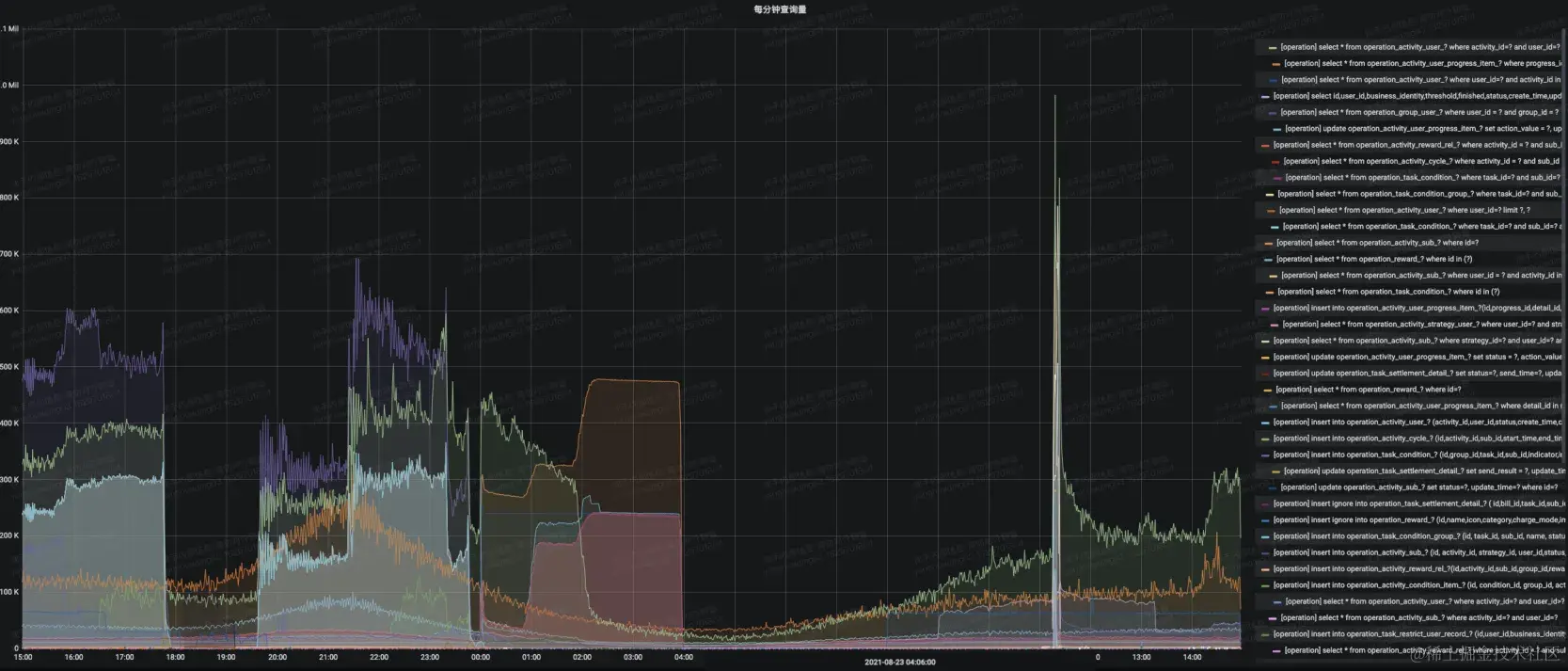Toggle series 'select * from operation_group_user_? where user_id'
1568x671 pixels.
click(1418, 112)
